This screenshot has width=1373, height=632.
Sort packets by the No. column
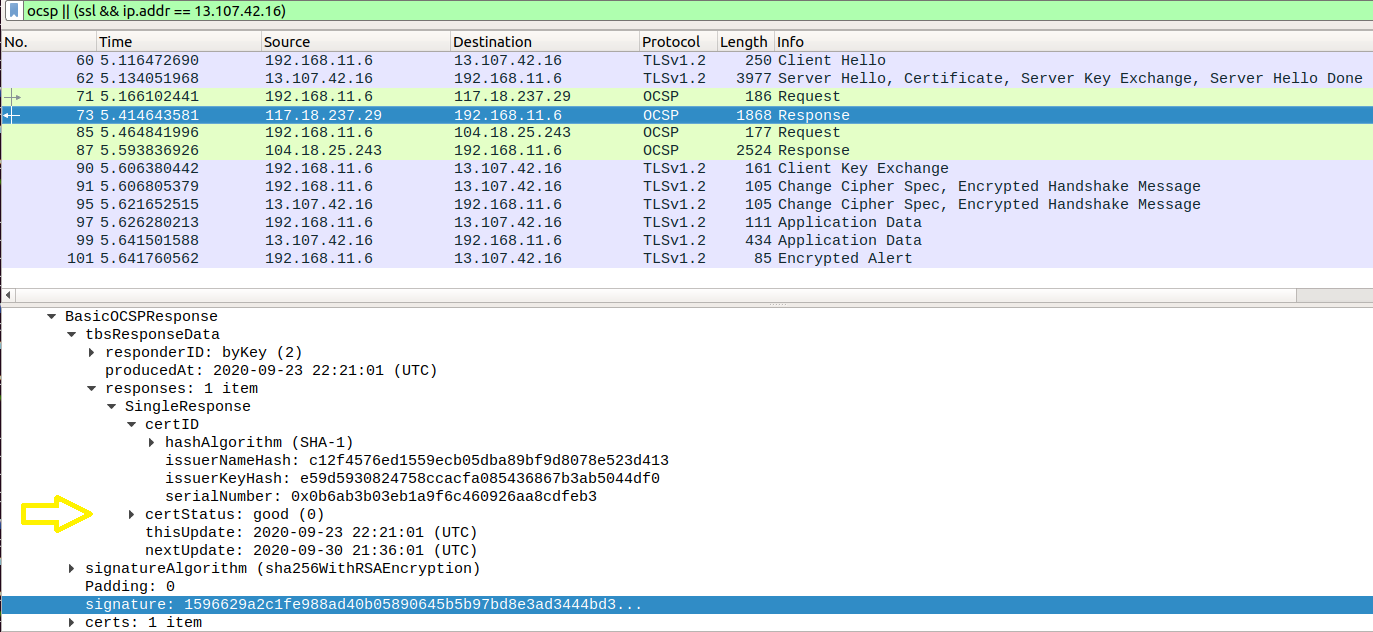48,42
